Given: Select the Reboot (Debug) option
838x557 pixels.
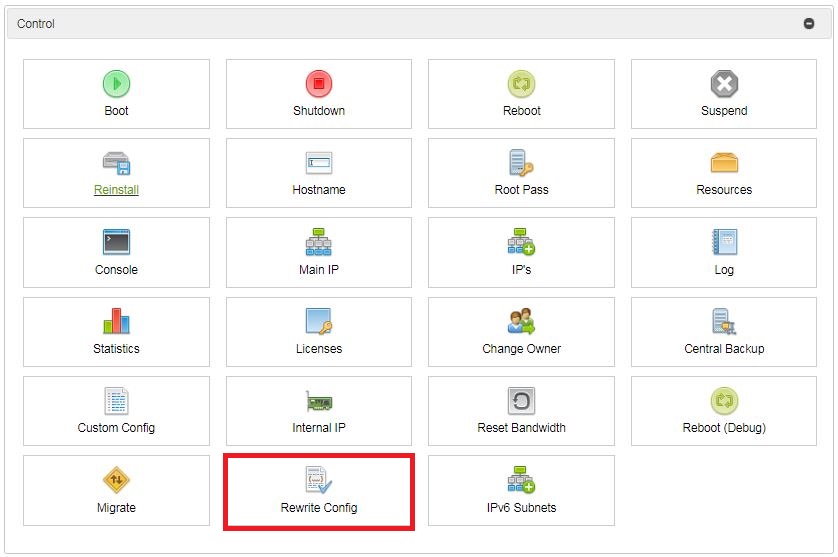Looking at the screenshot, I should [724, 411].
